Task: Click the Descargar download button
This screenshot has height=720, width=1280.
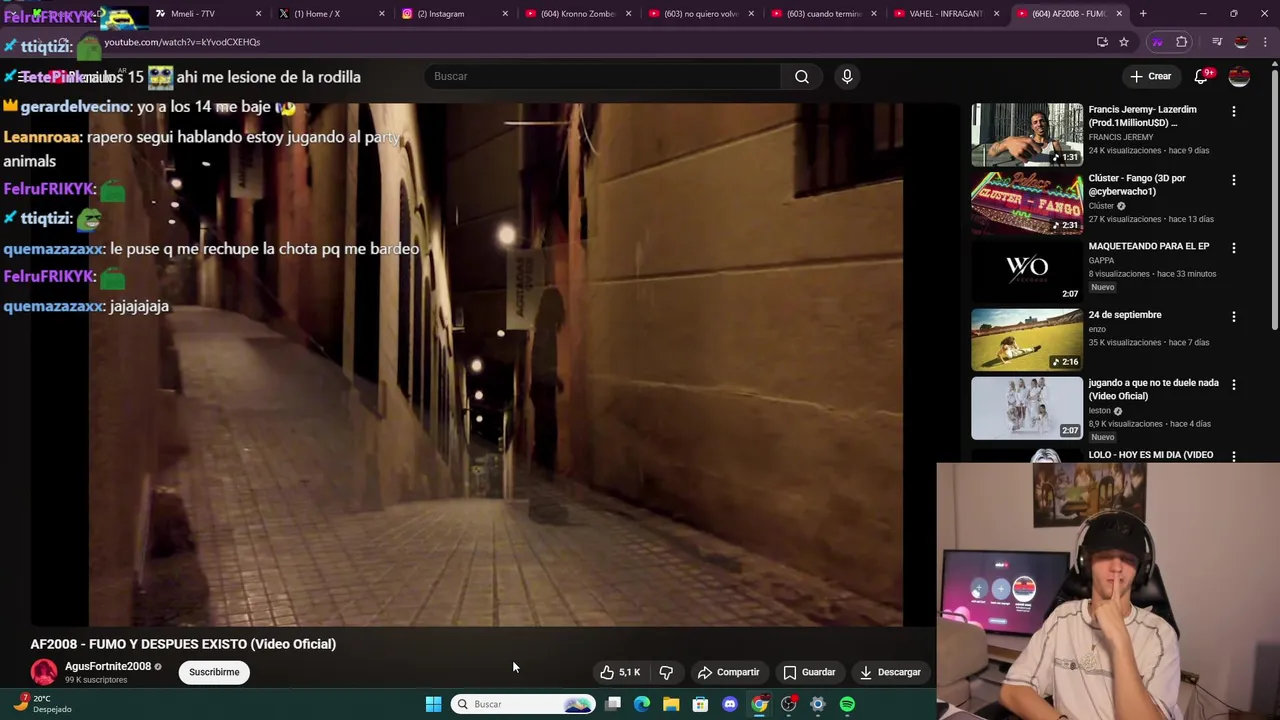Action: click(x=890, y=672)
